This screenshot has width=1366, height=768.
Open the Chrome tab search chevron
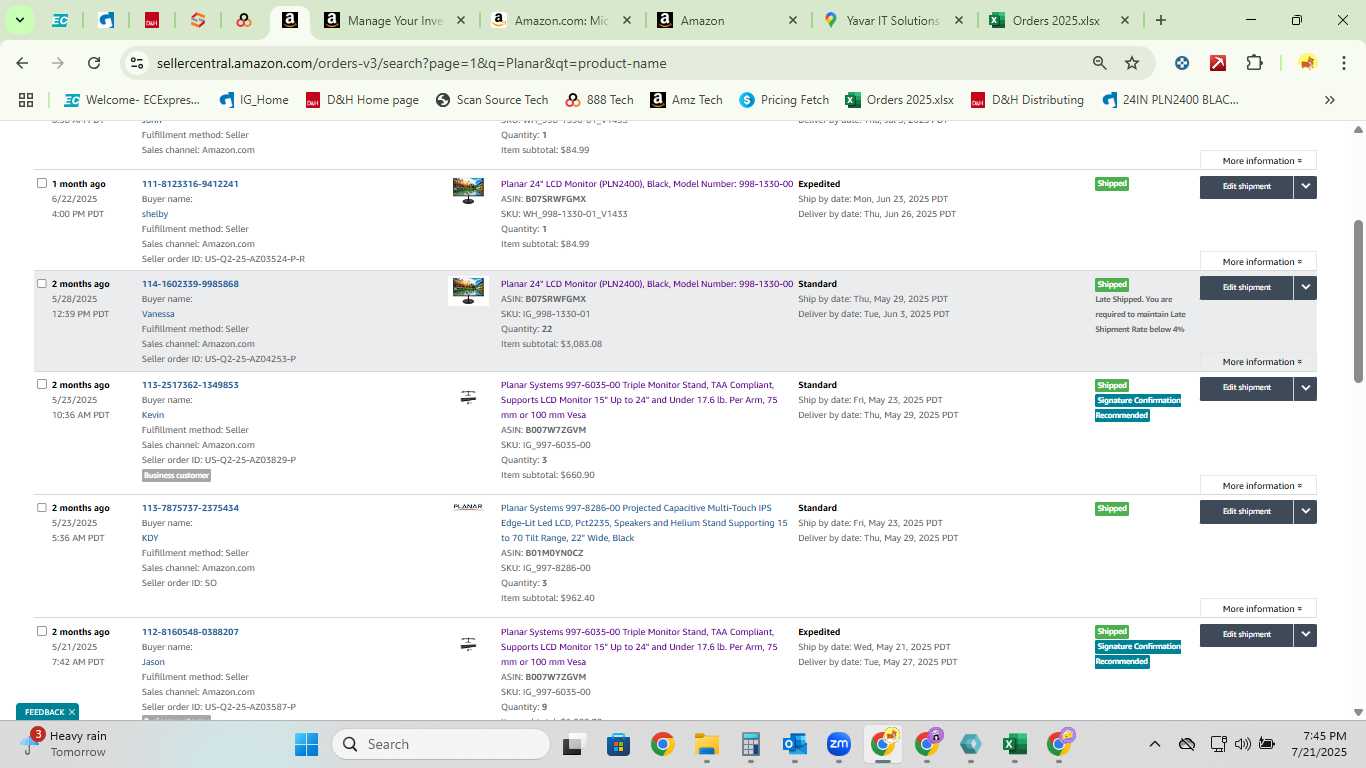19,20
